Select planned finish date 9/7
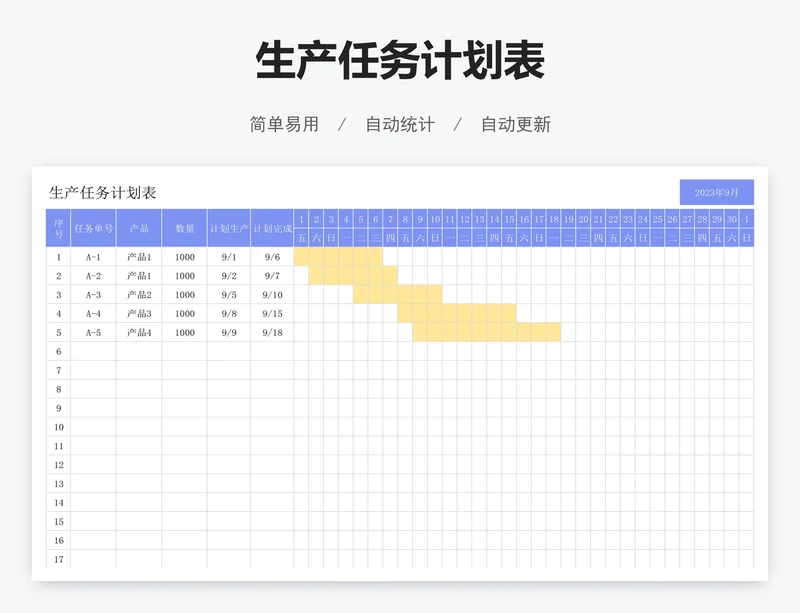This screenshot has height=613, width=800. (272, 276)
